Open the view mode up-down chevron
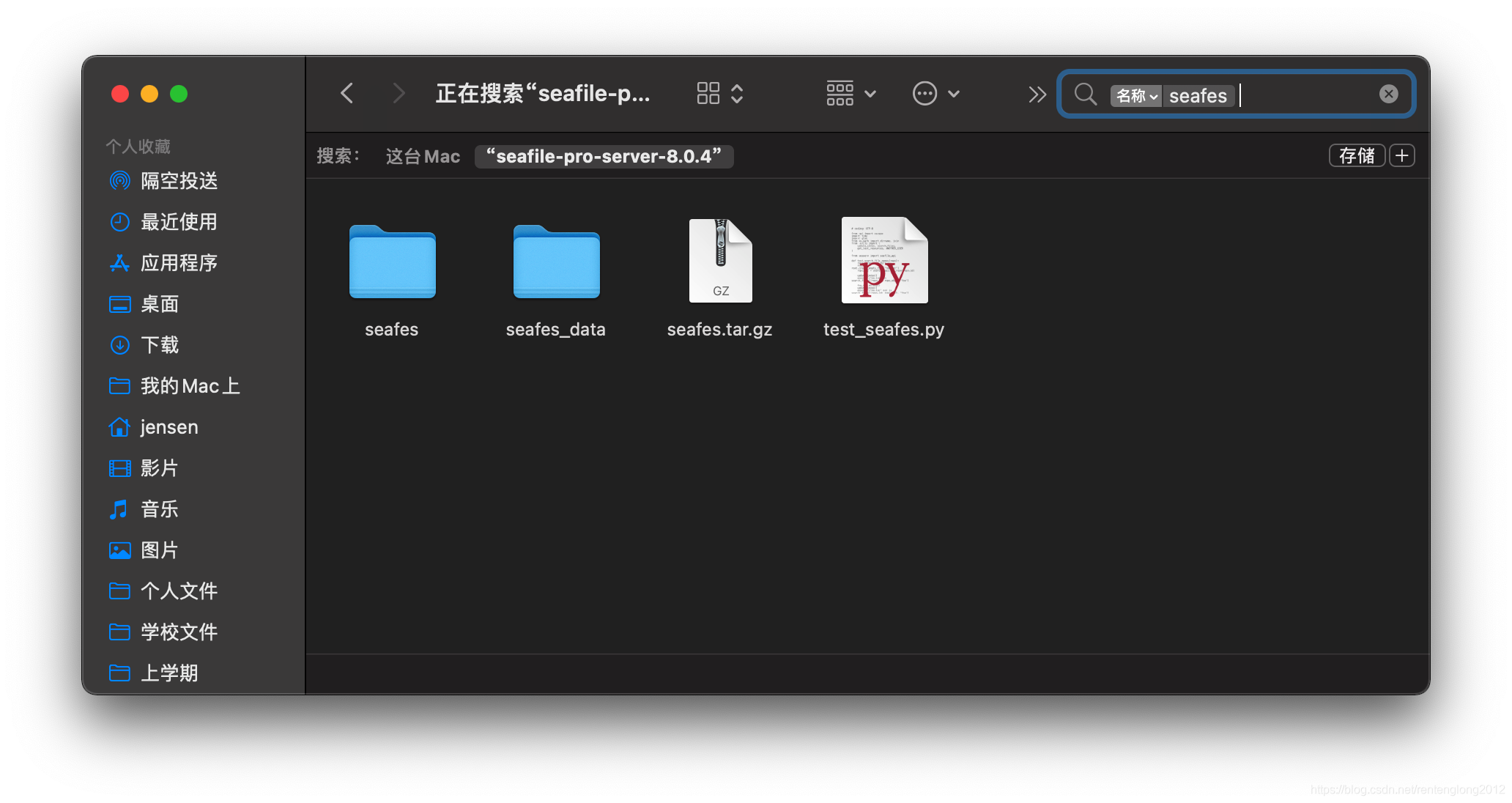Viewport: 1512px width, 803px height. (737, 94)
